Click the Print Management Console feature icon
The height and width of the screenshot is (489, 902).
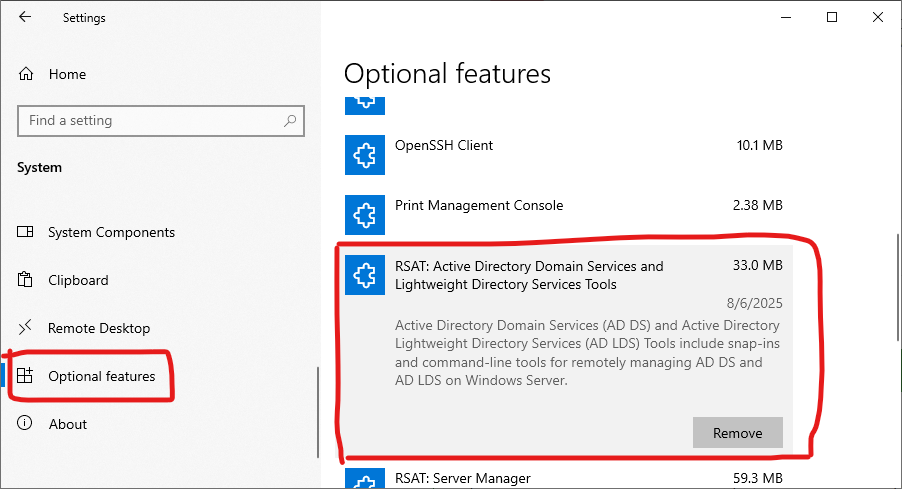(x=365, y=215)
